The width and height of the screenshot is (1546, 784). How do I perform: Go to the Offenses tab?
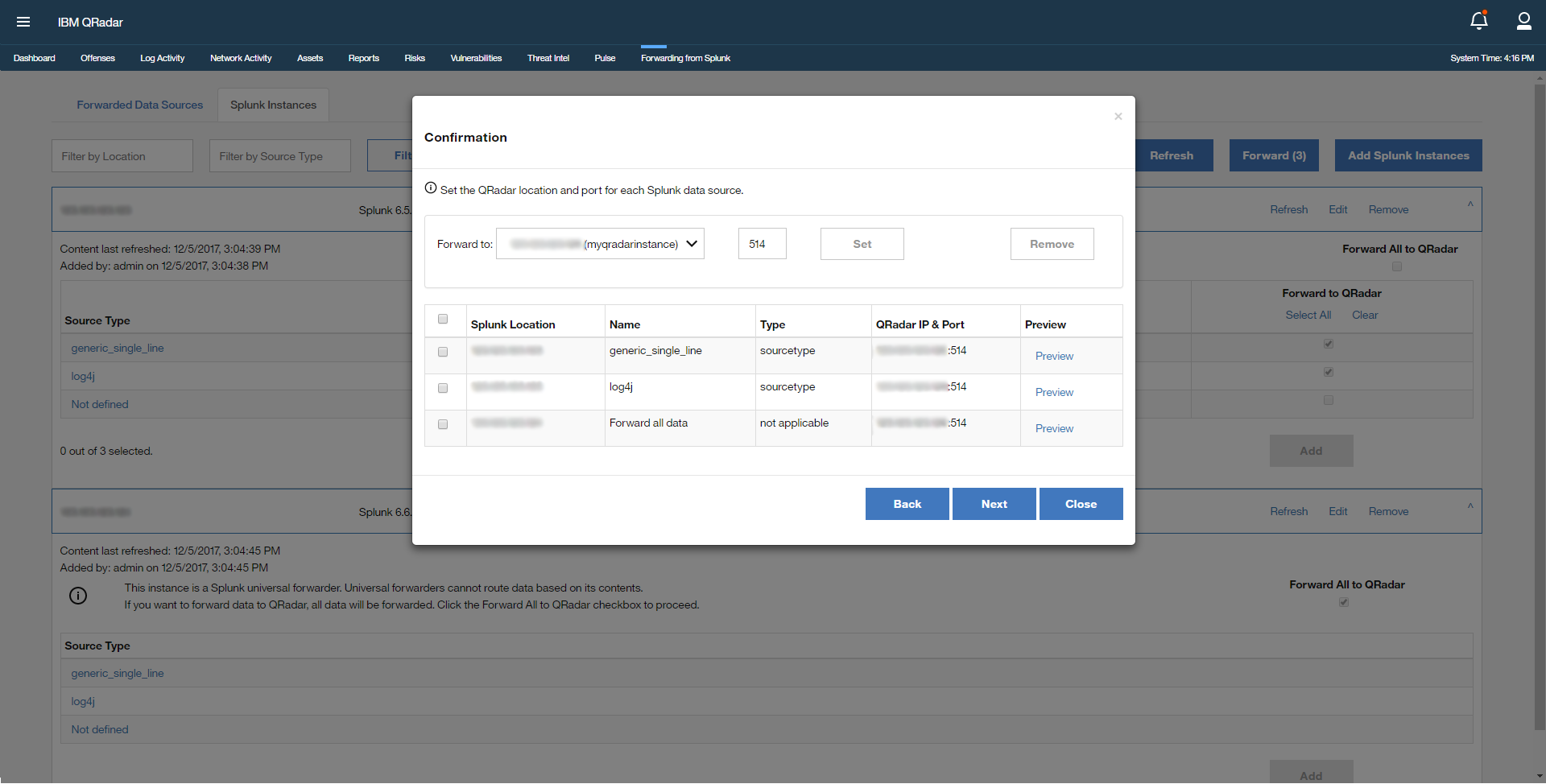point(97,58)
